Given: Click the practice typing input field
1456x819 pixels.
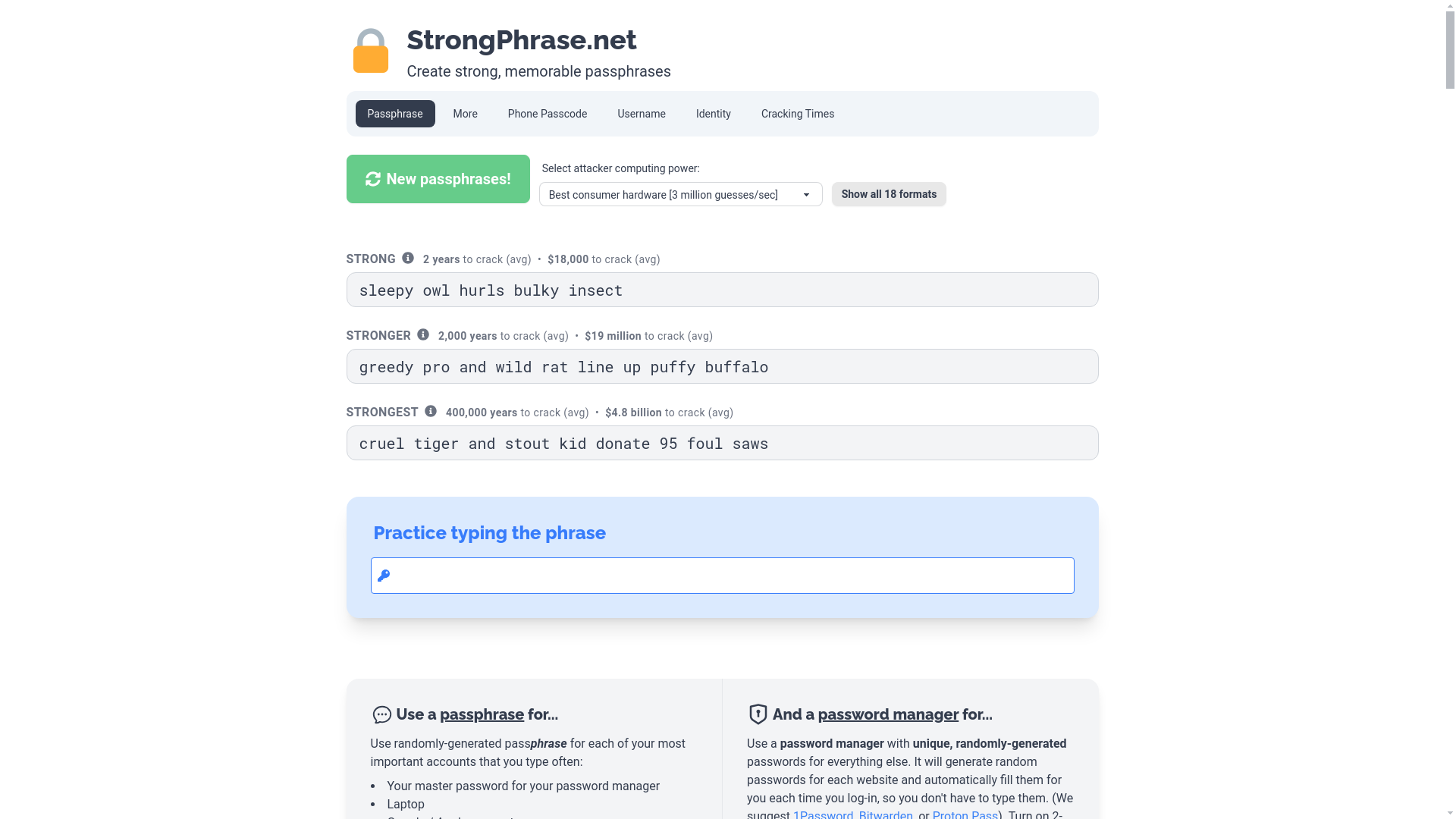Looking at the screenshot, I should pyautogui.click(x=722, y=576).
